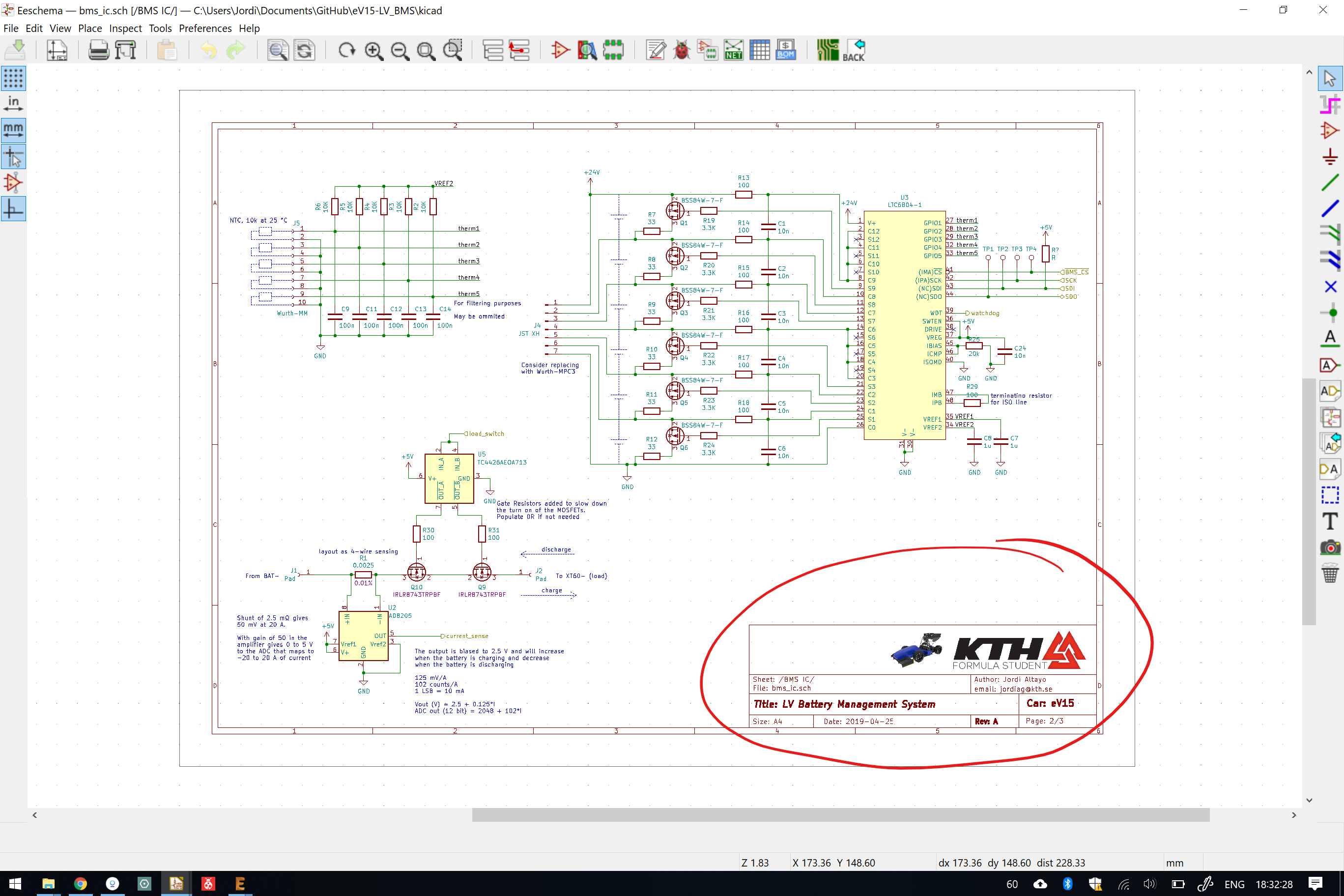Click the vertical scrollbar down arrow

1309,800
